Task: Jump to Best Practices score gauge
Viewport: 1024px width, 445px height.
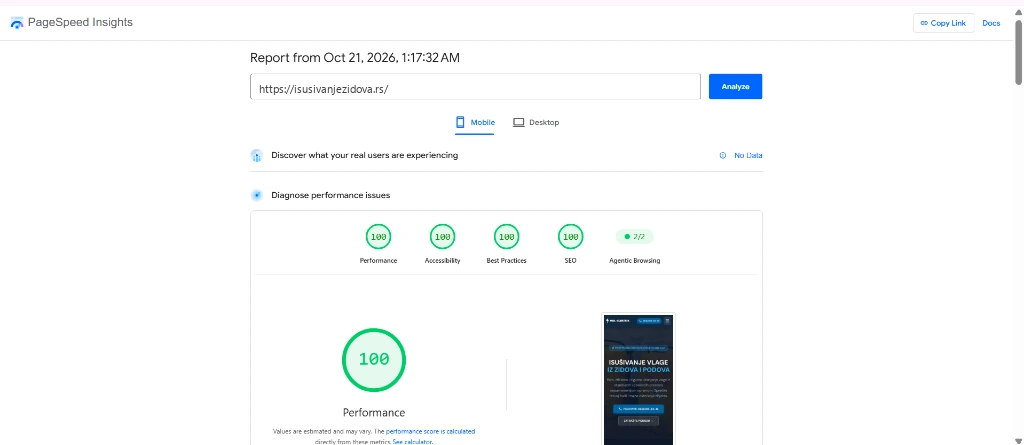Action: click(x=506, y=237)
